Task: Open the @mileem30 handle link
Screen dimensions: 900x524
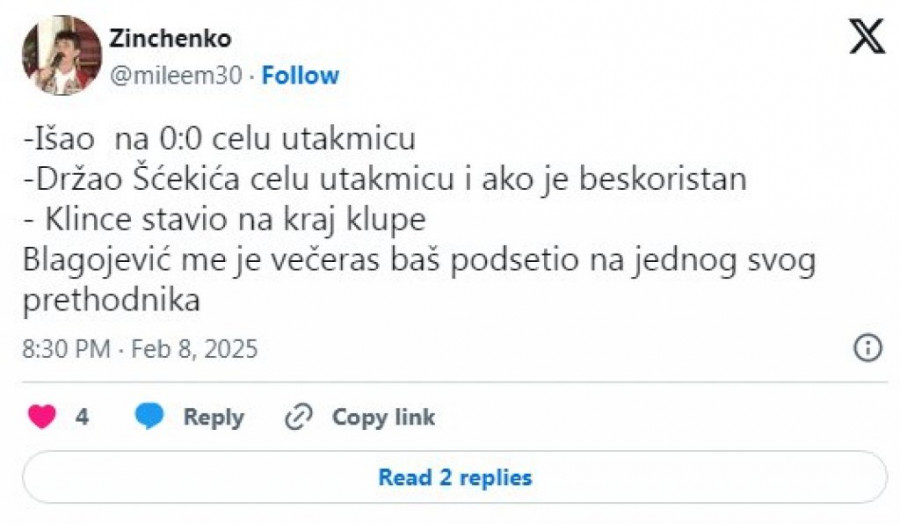Action: [177, 76]
